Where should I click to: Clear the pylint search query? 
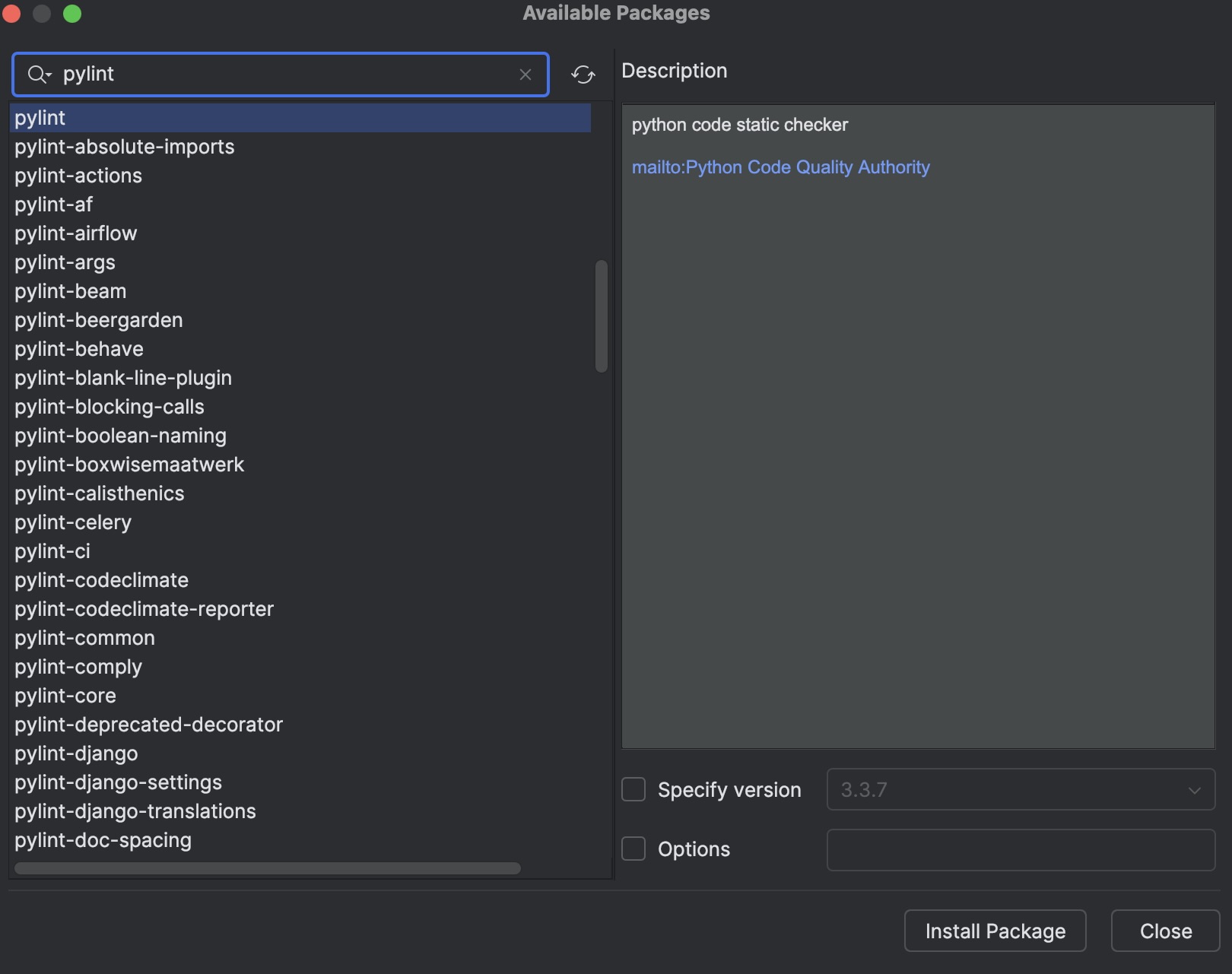(526, 75)
